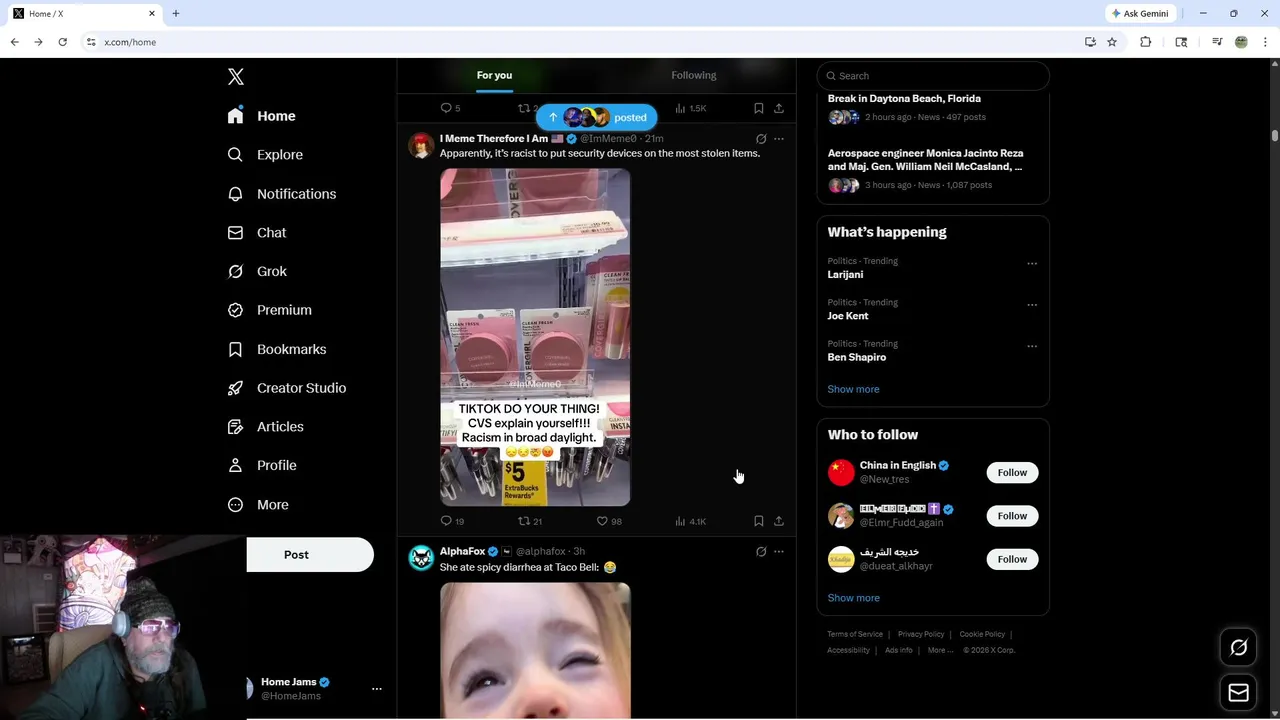Open more options for Joe Kent trend
This screenshot has width=1280, height=720.
1032,305
